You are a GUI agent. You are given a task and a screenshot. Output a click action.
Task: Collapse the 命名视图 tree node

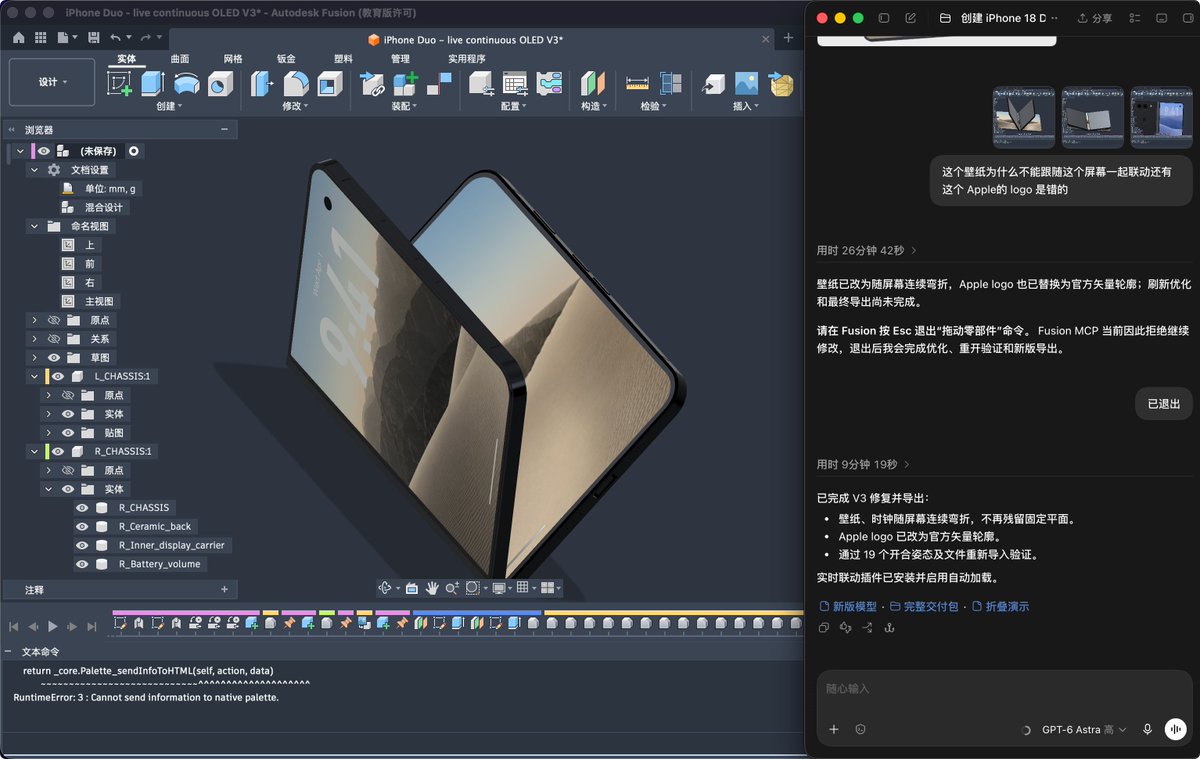(34, 227)
